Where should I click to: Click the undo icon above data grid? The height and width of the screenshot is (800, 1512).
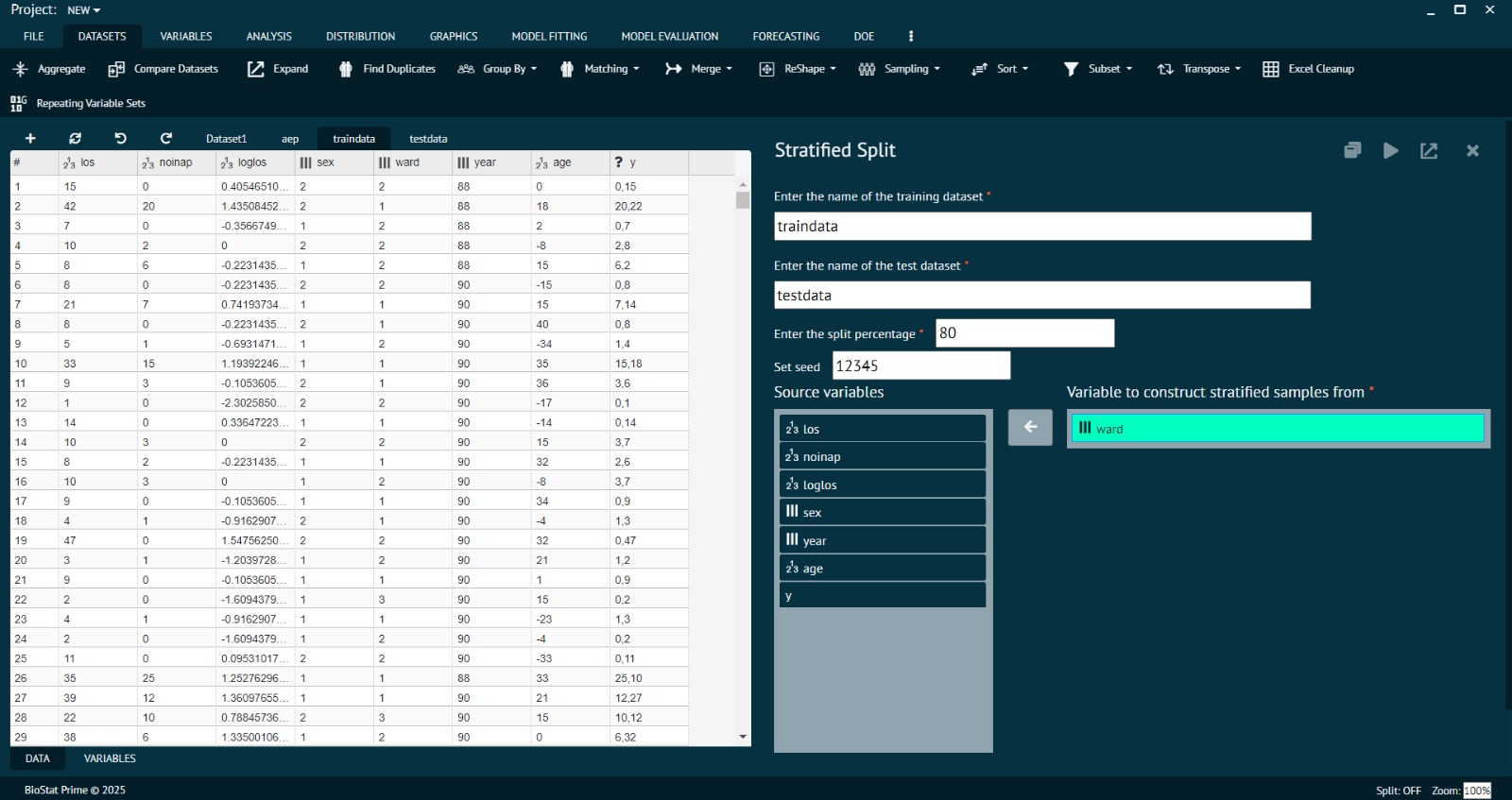(120, 139)
